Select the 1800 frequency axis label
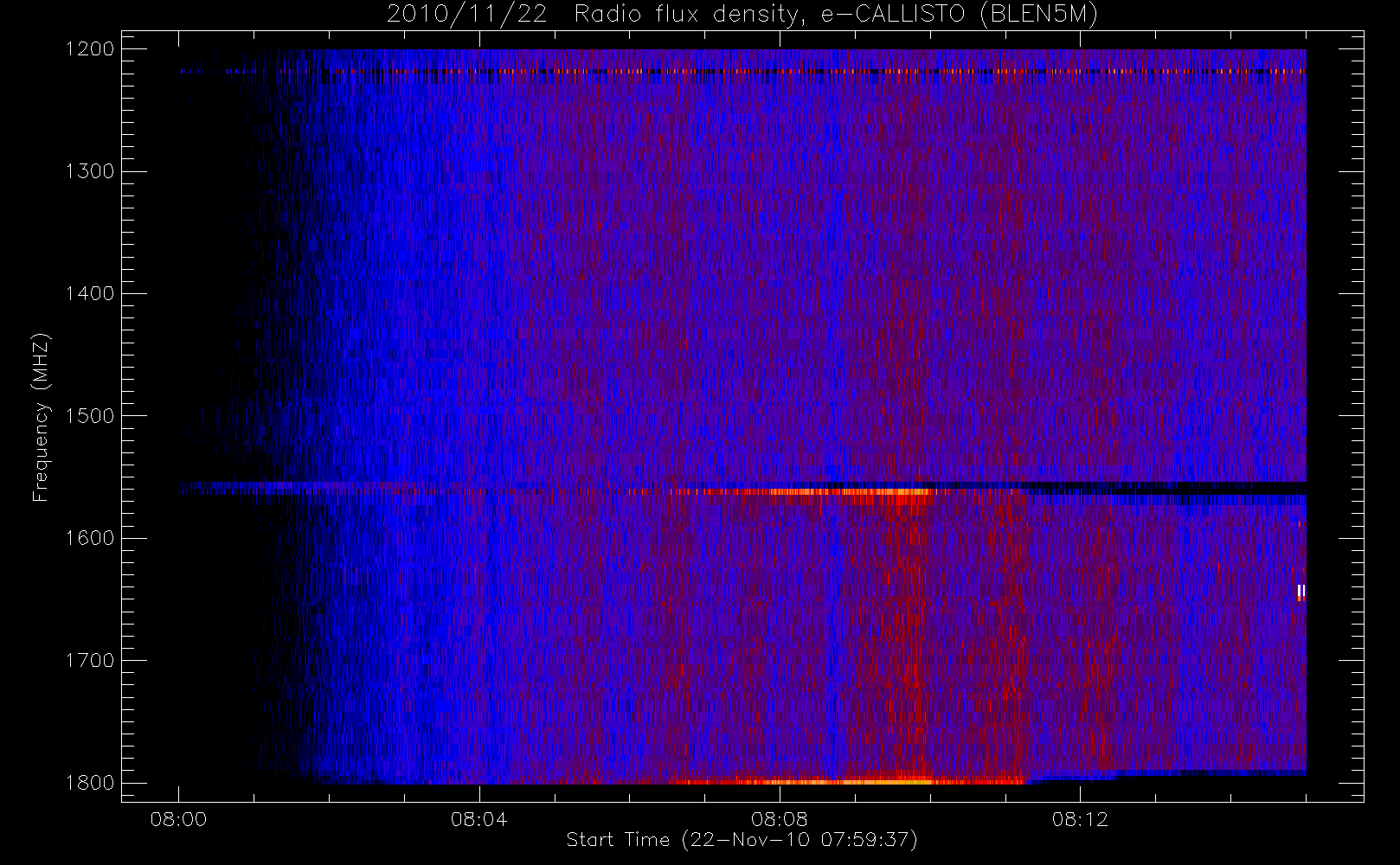 90,783
